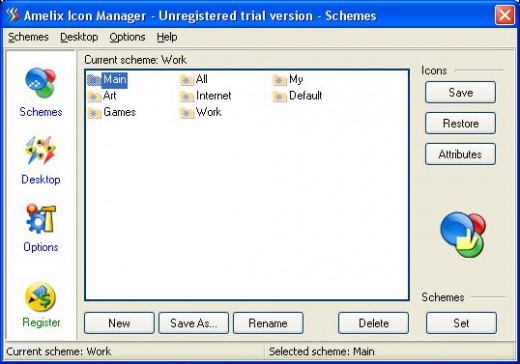Select the 'Internet' scheme name
Image resolution: width=520 pixels, height=364 pixels.
click(x=213, y=96)
